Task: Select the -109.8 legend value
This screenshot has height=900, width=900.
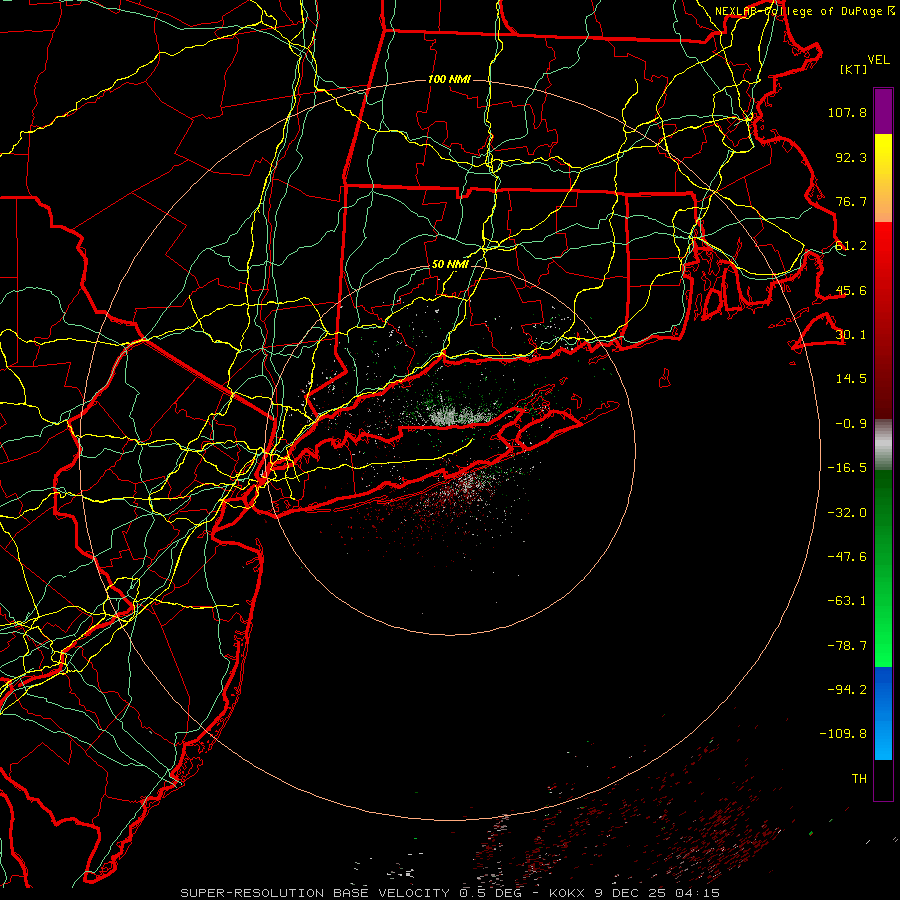Action: point(843,734)
